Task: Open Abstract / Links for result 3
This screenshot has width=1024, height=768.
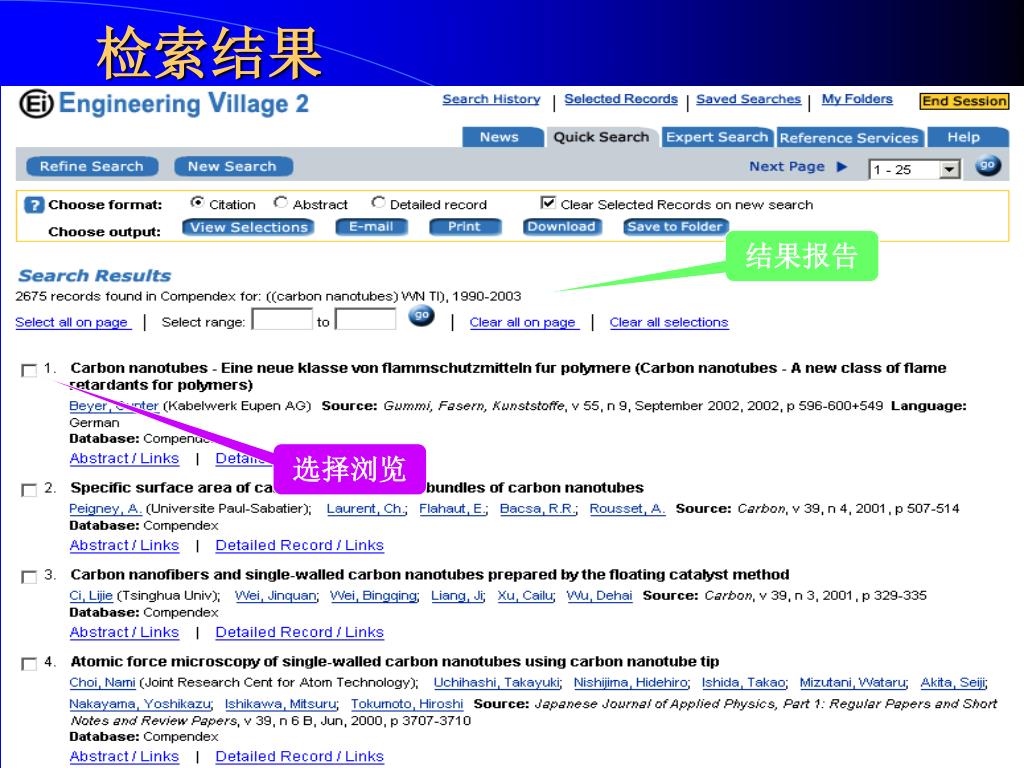Action: pos(124,632)
